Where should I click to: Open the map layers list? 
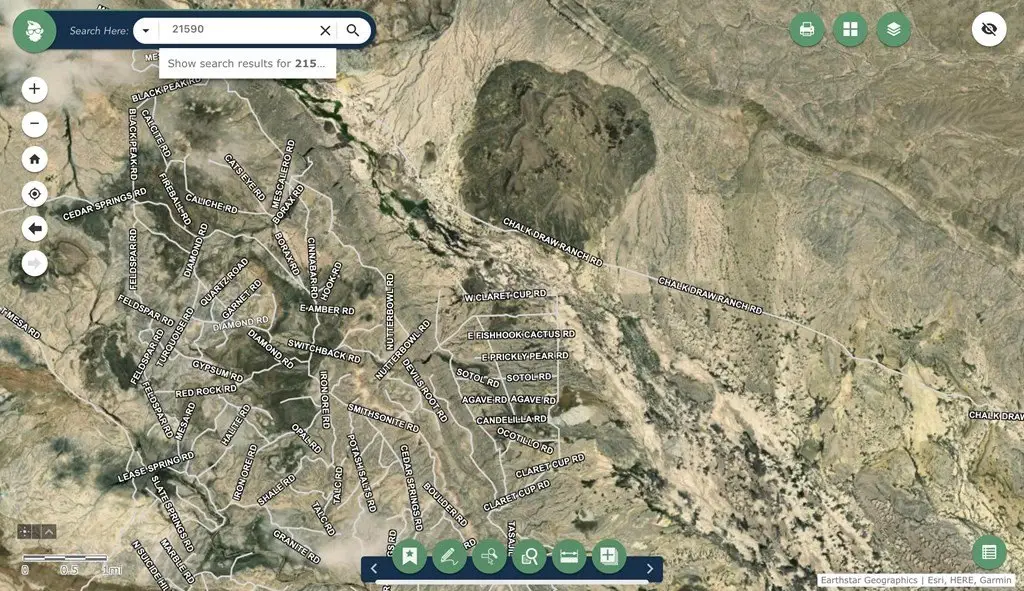(x=893, y=29)
